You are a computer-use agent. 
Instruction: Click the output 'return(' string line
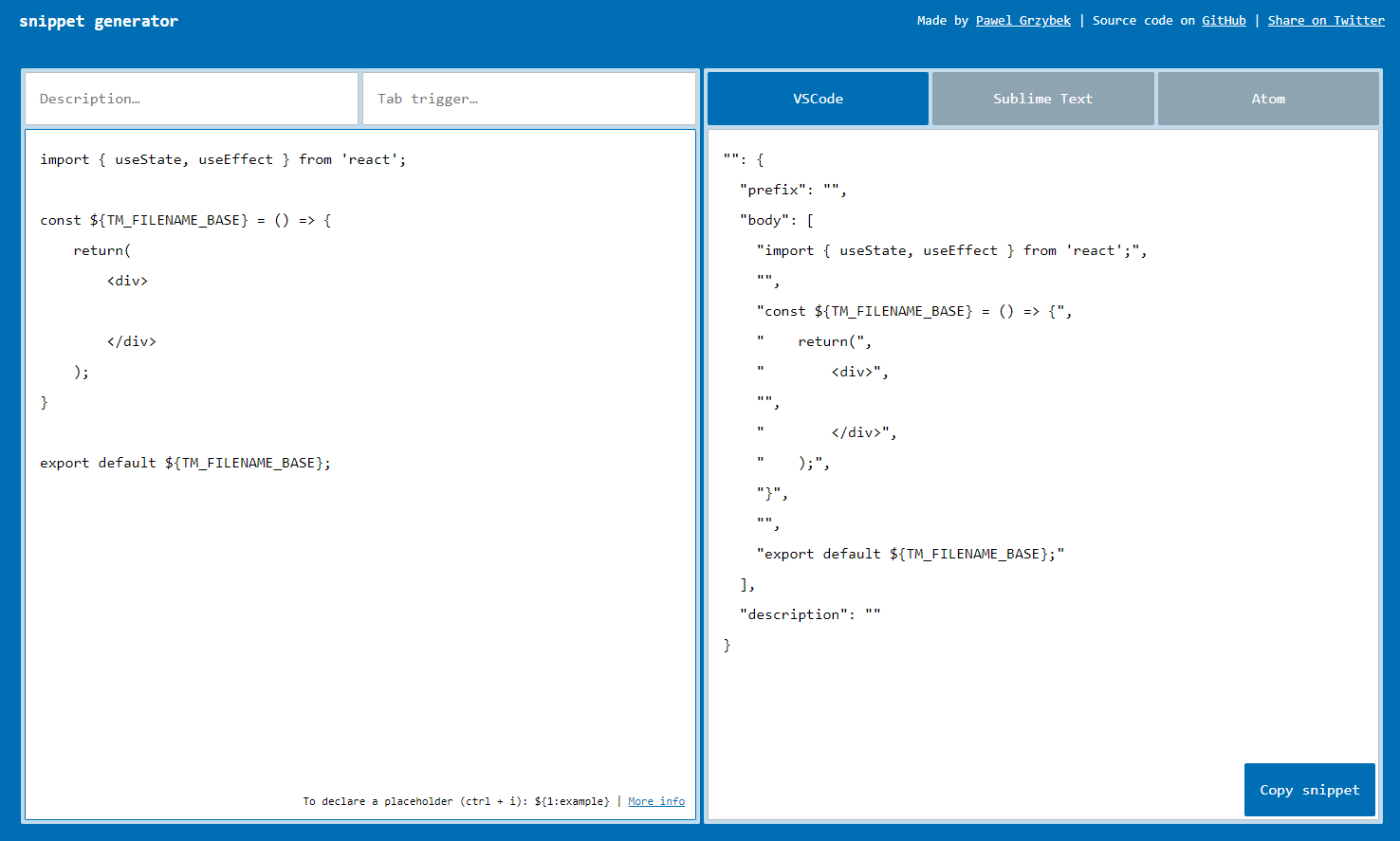pyautogui.click(x=814, y=341)
